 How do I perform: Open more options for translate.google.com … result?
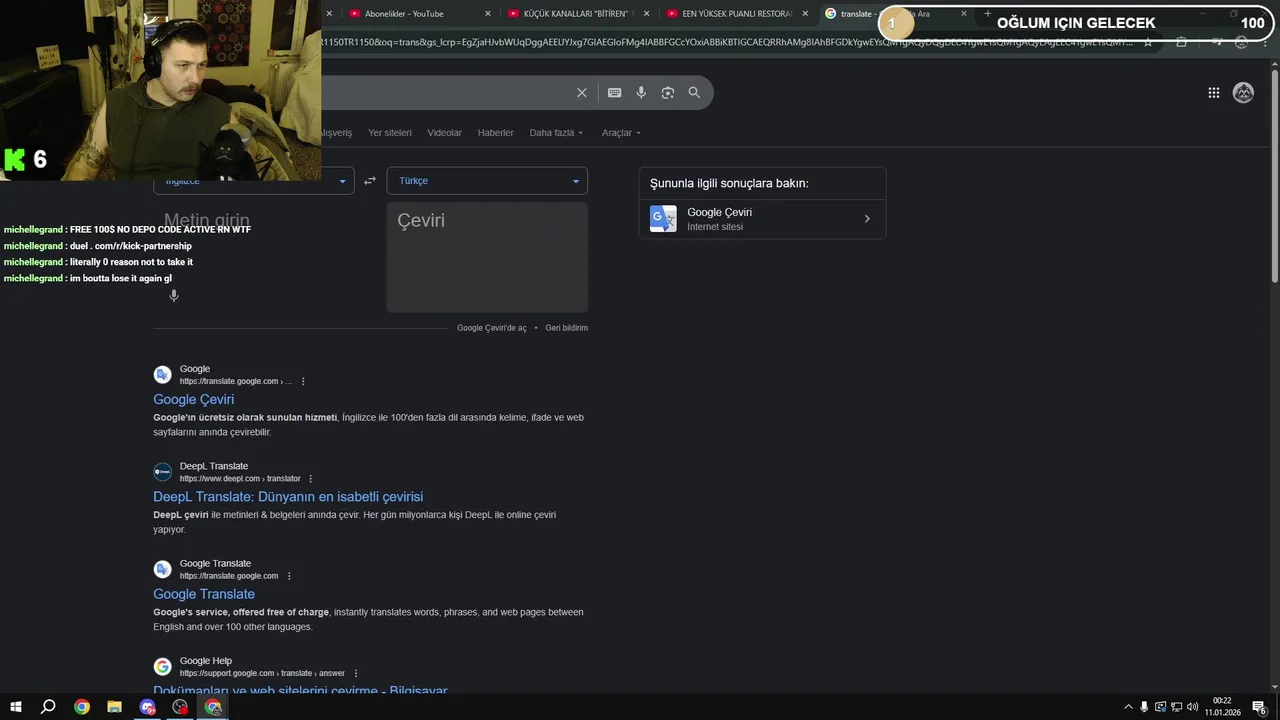[303, 381]
